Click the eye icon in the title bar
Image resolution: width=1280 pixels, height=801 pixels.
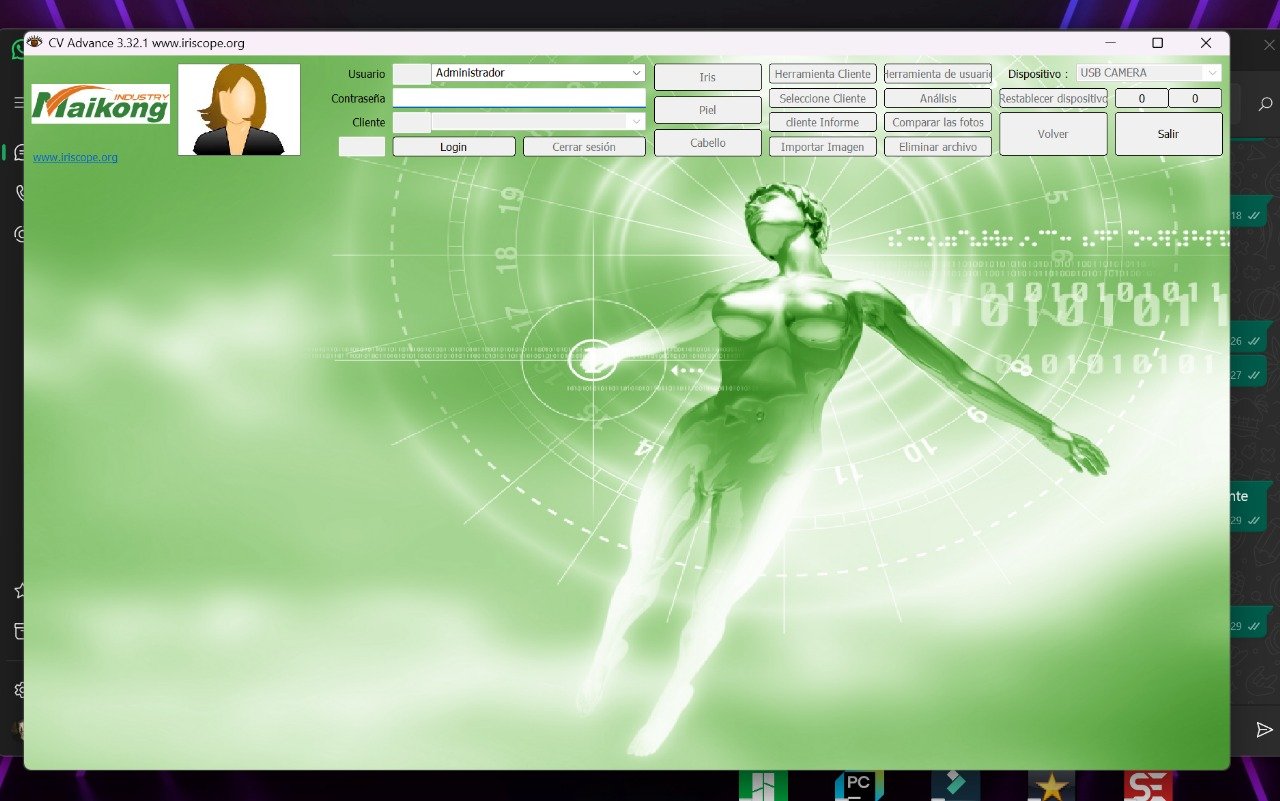click(x=35, y=43)
